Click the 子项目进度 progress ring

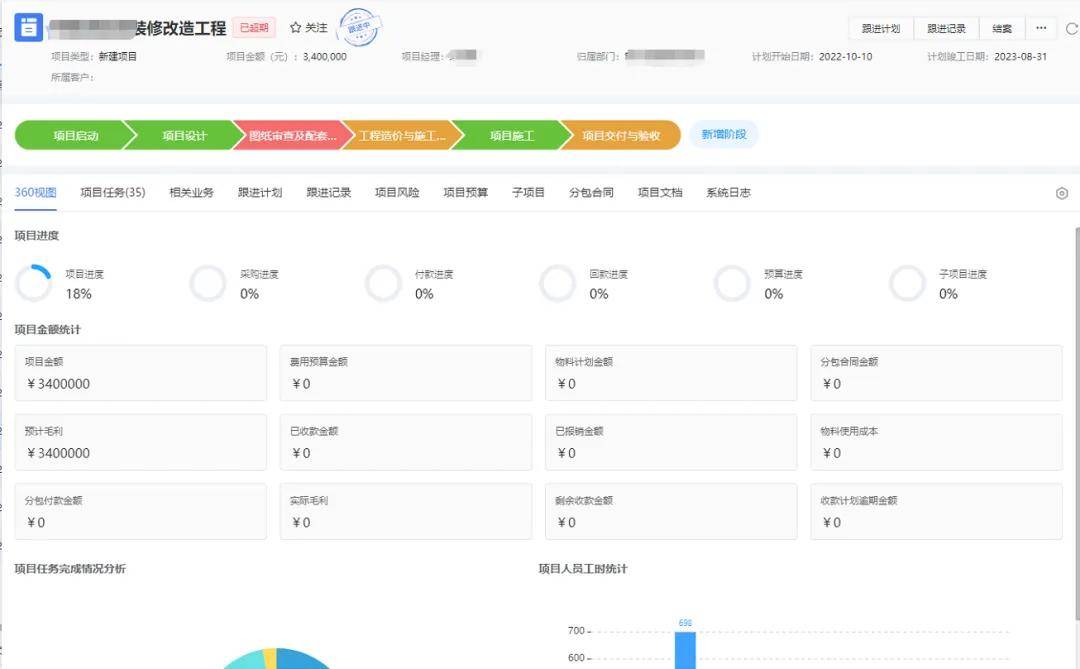tap(907, 284)
